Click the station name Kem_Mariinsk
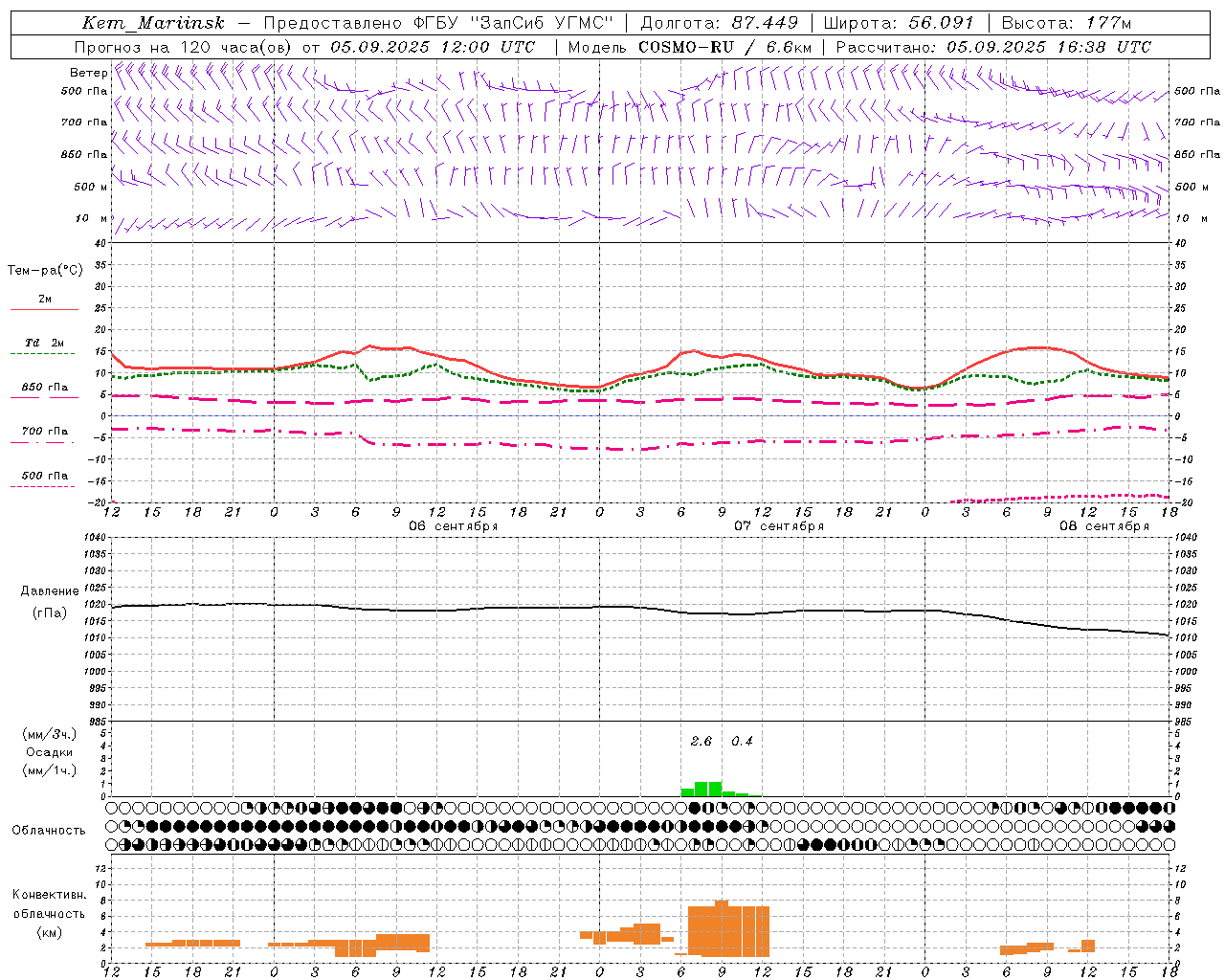Image resolution: width=1225 pixels, height=980 pixels. (x=153, y=23)
